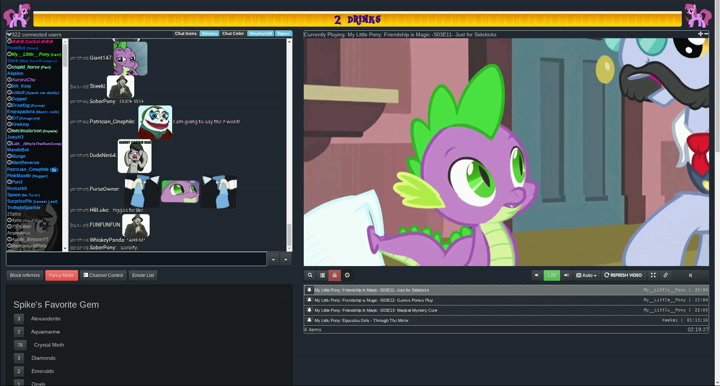Image resolution: width=720 pixels, height=386 pixels.
Task: Click the green 1.00 volume level indicator
Action: (551, 275)
